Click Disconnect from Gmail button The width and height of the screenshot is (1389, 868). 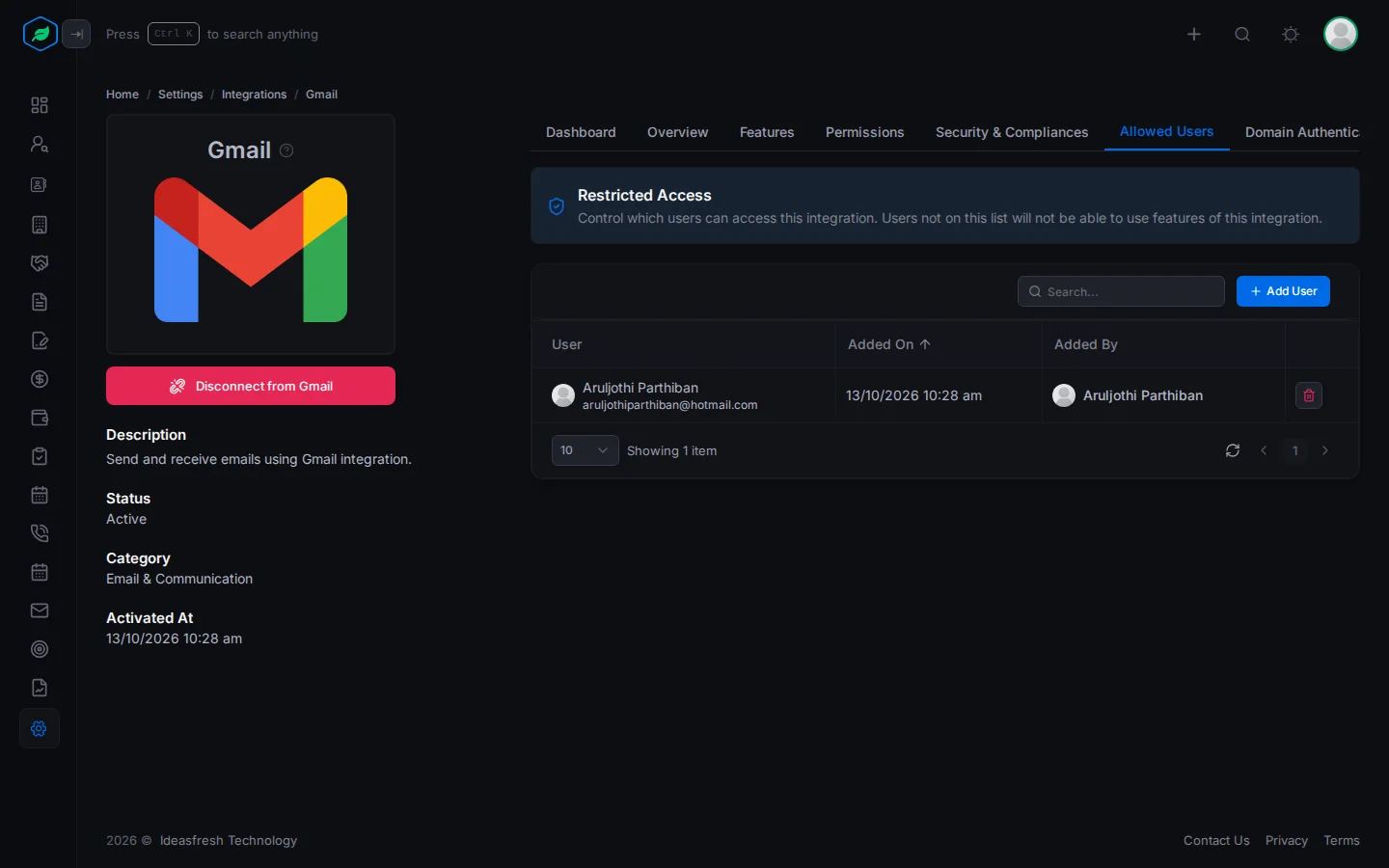(x=251, y=386)
